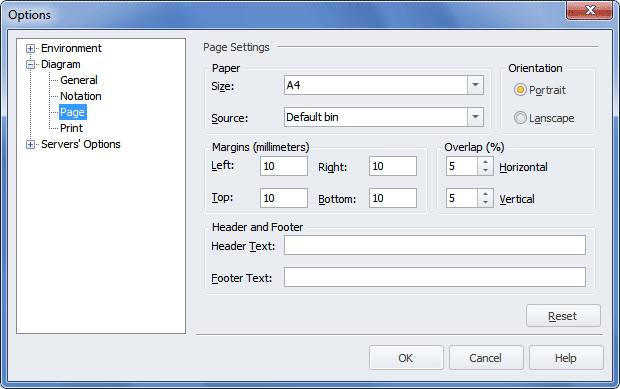620x389 pixels.
Task: Click the Right margin field
Action: coord(393,166)
